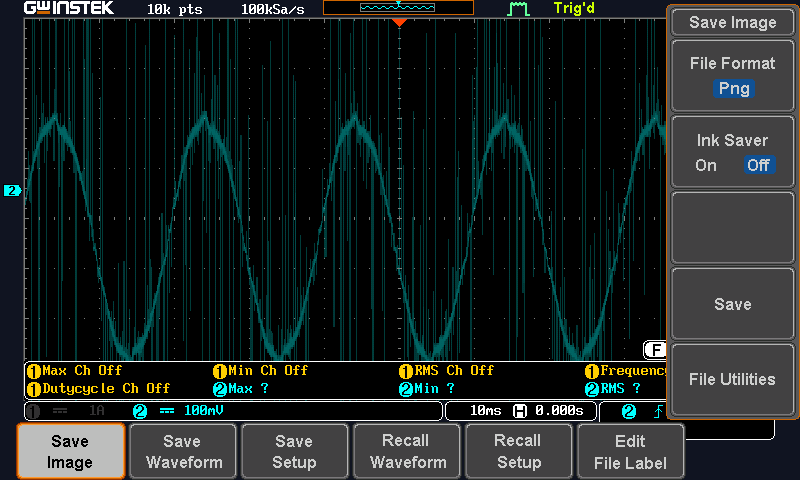Click the 10k pts record length
800x480 pixels.
pyautogui.click(x=174, y=9)
